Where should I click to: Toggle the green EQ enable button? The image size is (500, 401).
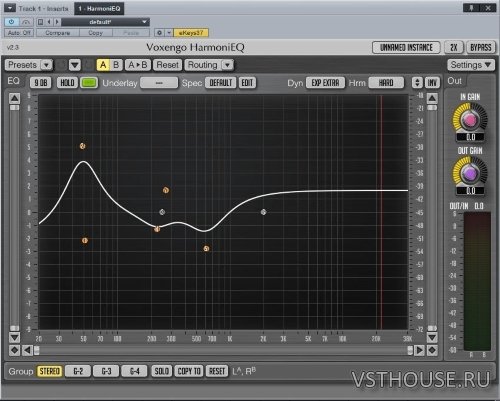[89, 83]
